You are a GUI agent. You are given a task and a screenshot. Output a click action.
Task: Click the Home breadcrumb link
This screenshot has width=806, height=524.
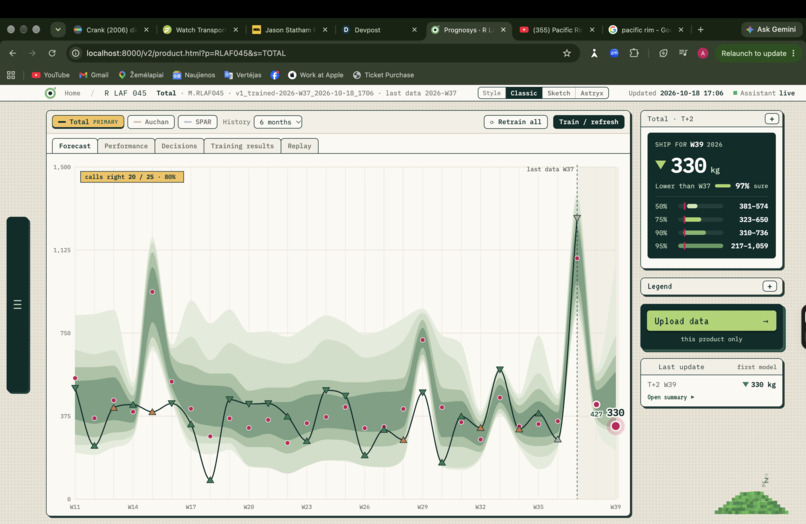(72, 93)
